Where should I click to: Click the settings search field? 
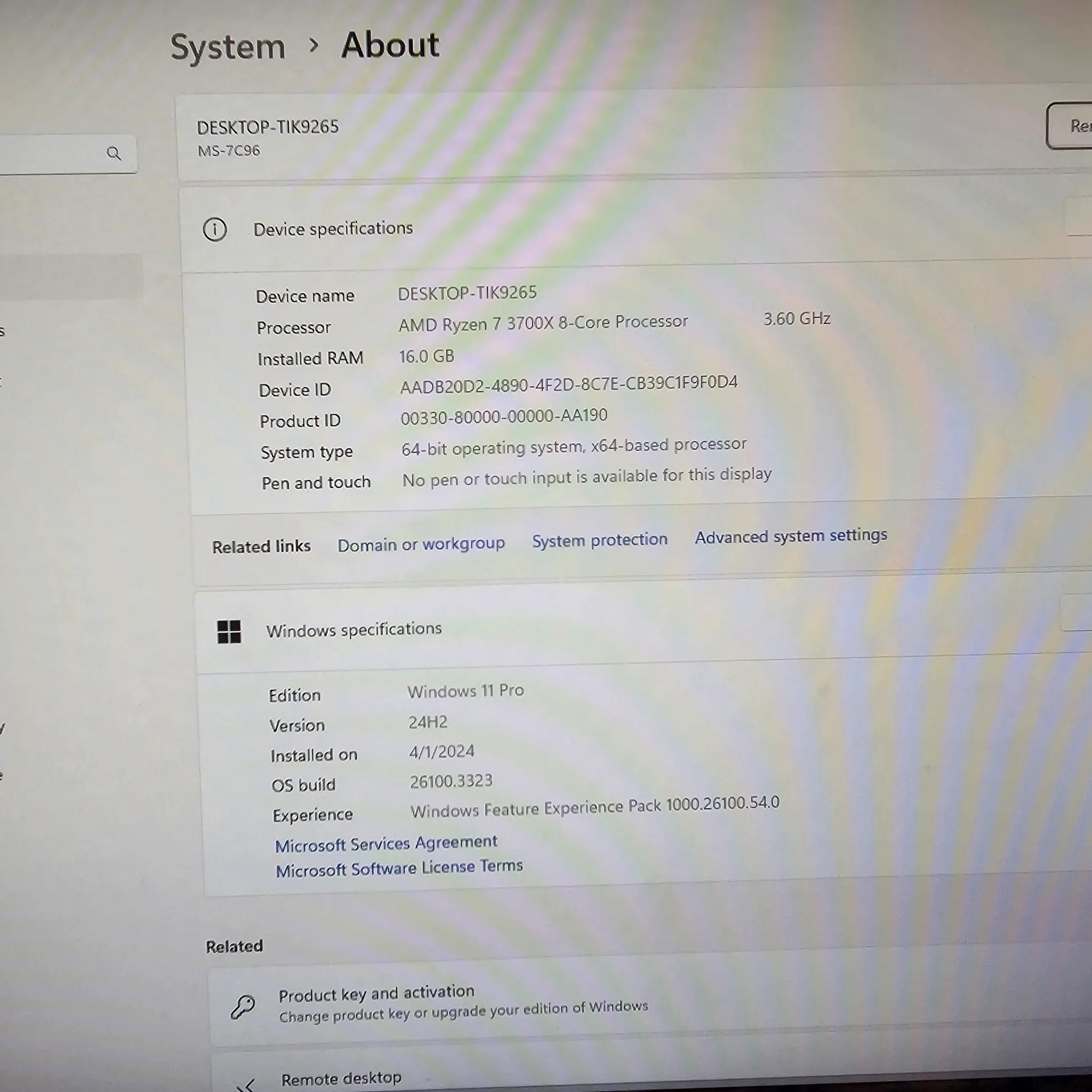point(68,154)
